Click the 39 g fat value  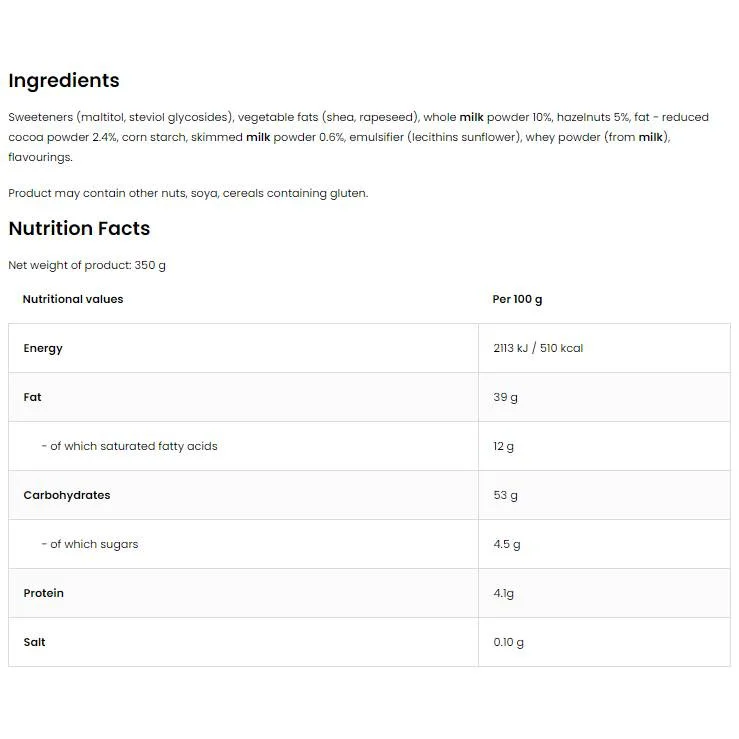click(x=505, y=397)
